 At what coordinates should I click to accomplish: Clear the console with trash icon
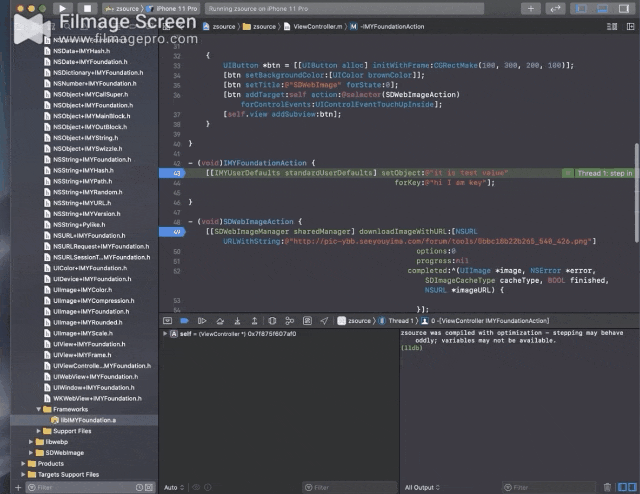coord(607,487)
